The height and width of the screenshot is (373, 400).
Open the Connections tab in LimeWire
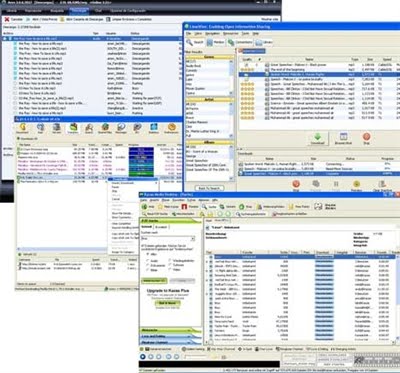click(240, 42)
